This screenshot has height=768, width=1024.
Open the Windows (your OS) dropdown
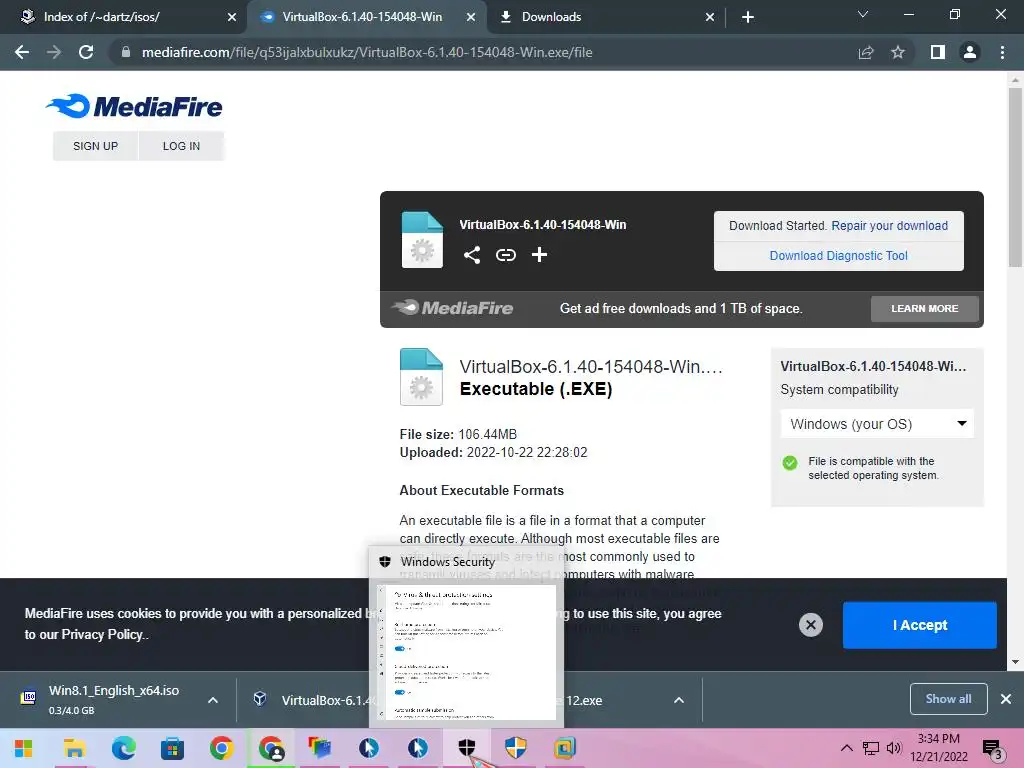tap(877, 424)
